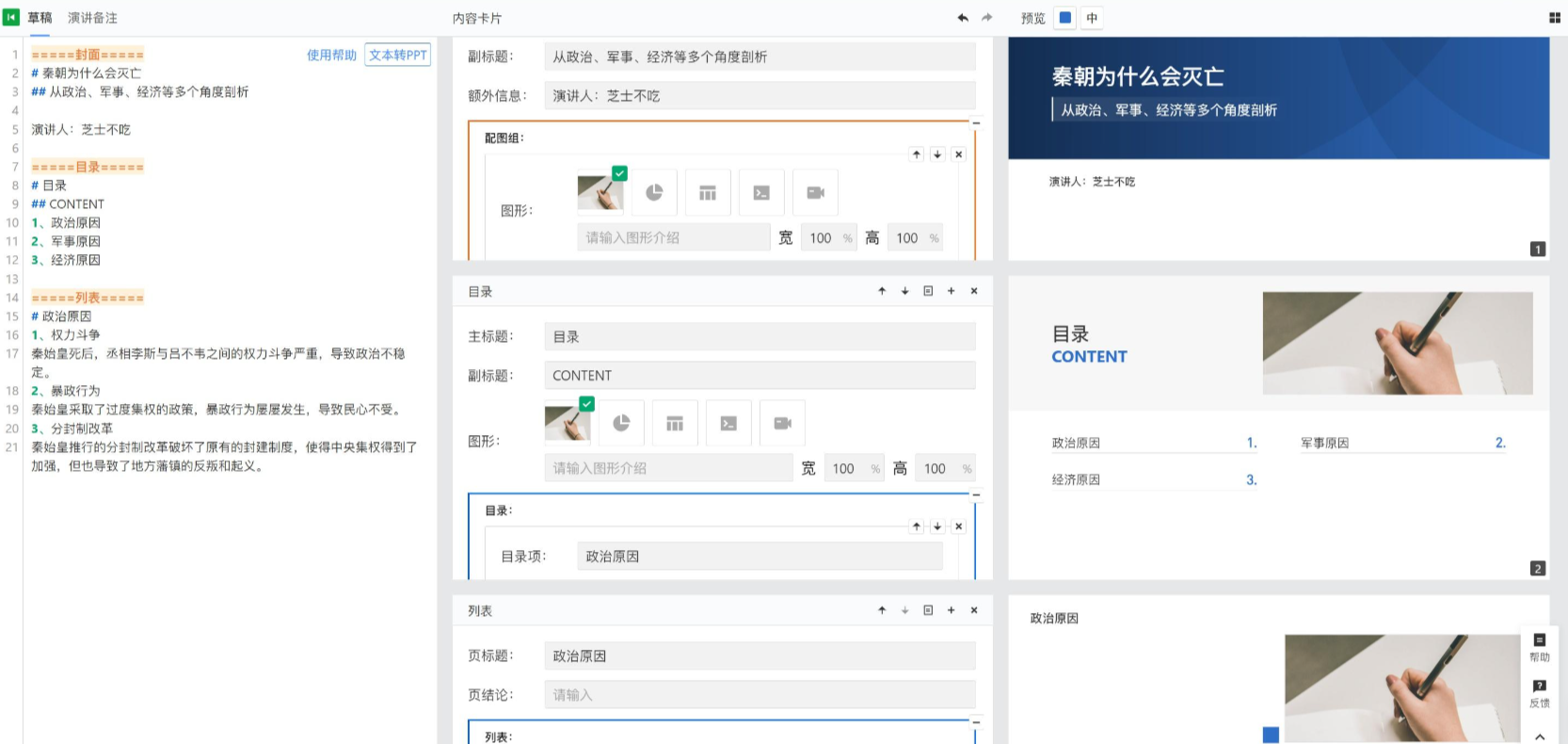This screenshot has height=744, width=1568.
Task: Click the 配图组 图形介绍 input
Action: tap(673, 237)
